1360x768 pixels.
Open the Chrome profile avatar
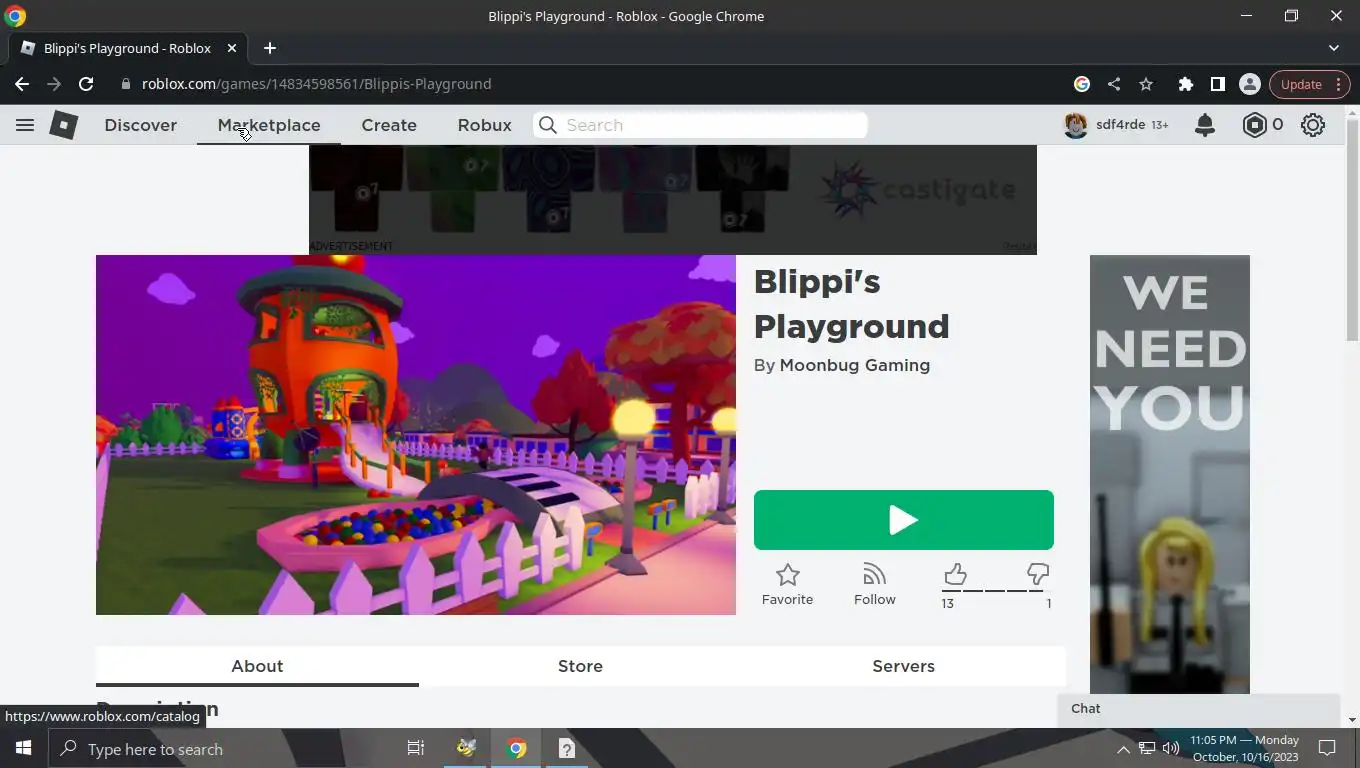1249,84
